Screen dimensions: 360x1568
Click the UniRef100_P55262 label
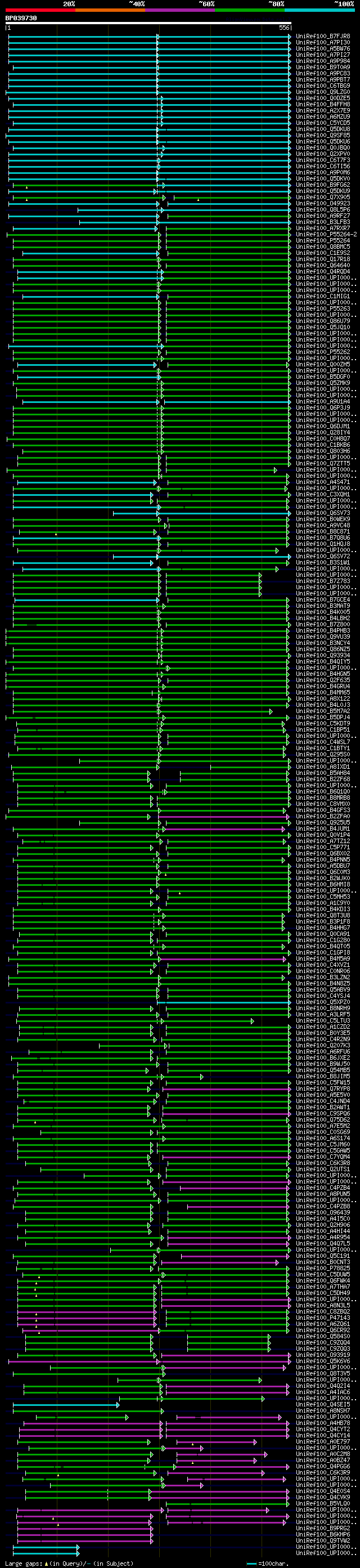323,352
